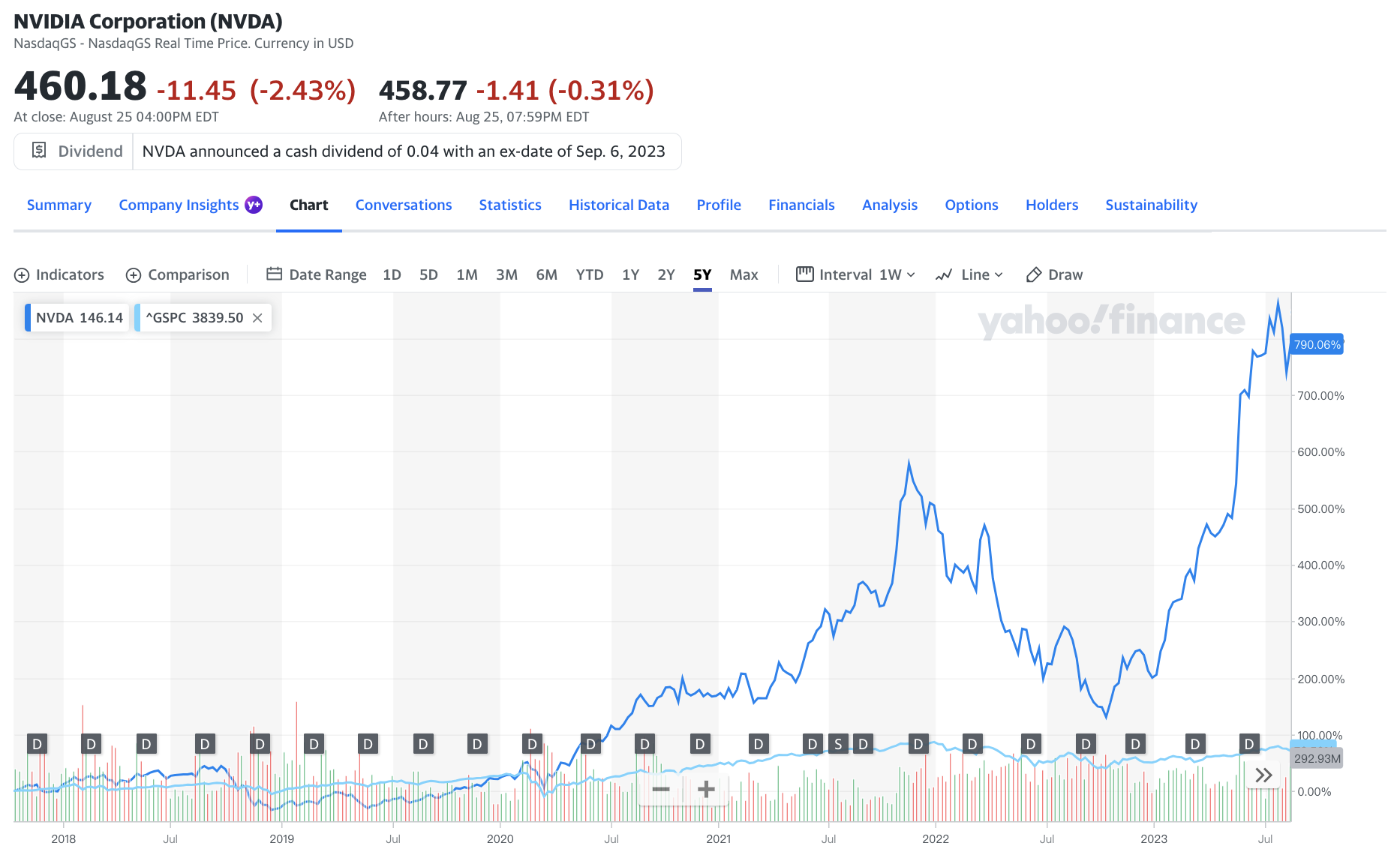Image resolution: width=1400 pixels, height=858 pixels.
Task: Open the Options tab
Action: (972, 205)
